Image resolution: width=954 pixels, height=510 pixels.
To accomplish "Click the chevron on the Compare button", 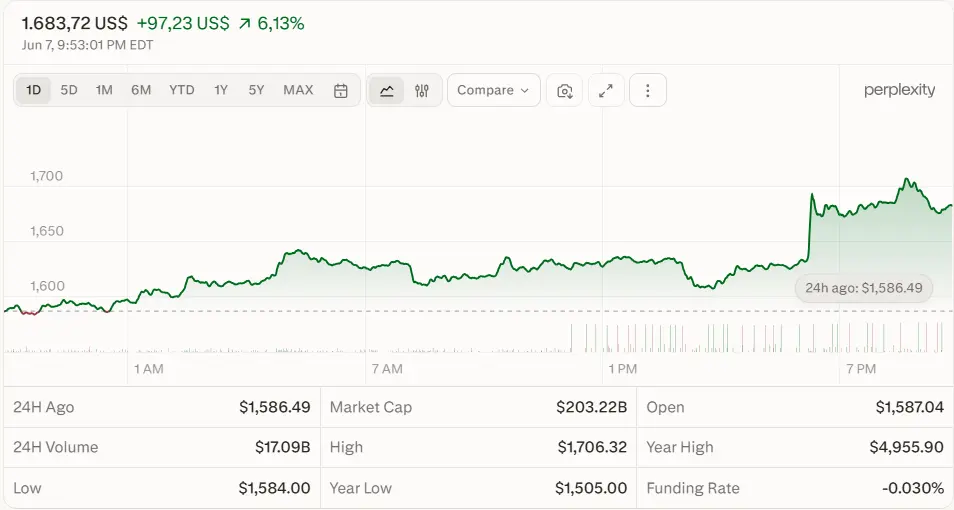I will point(524,91).
